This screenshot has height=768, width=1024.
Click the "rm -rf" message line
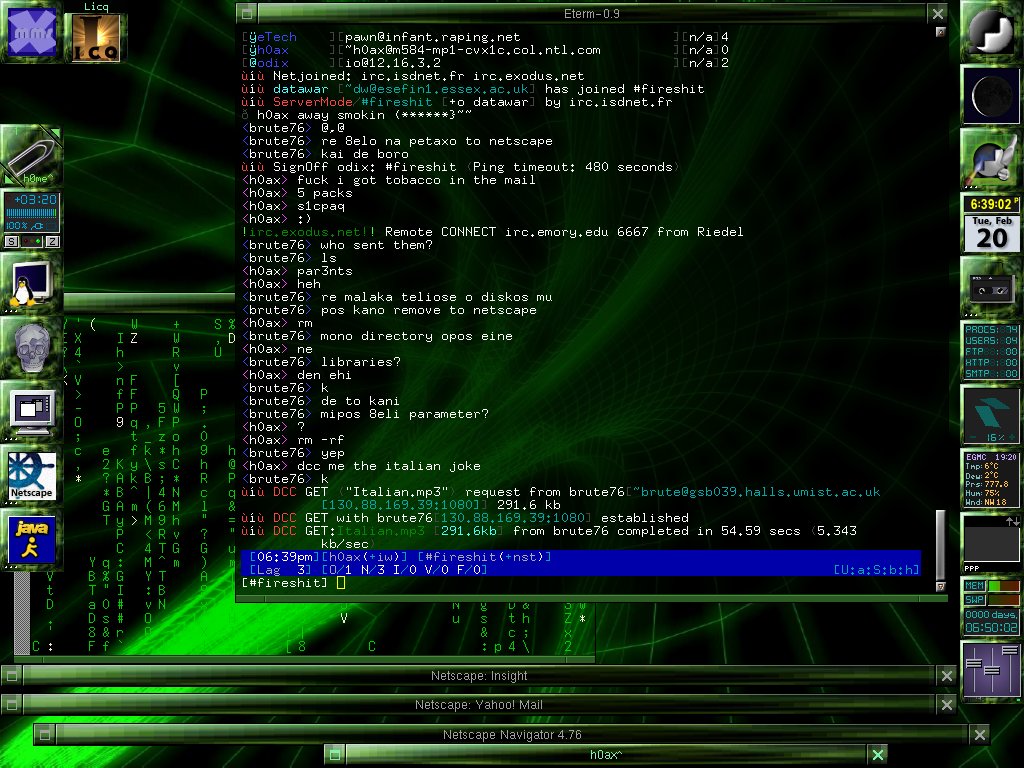(x=293, y=440)
